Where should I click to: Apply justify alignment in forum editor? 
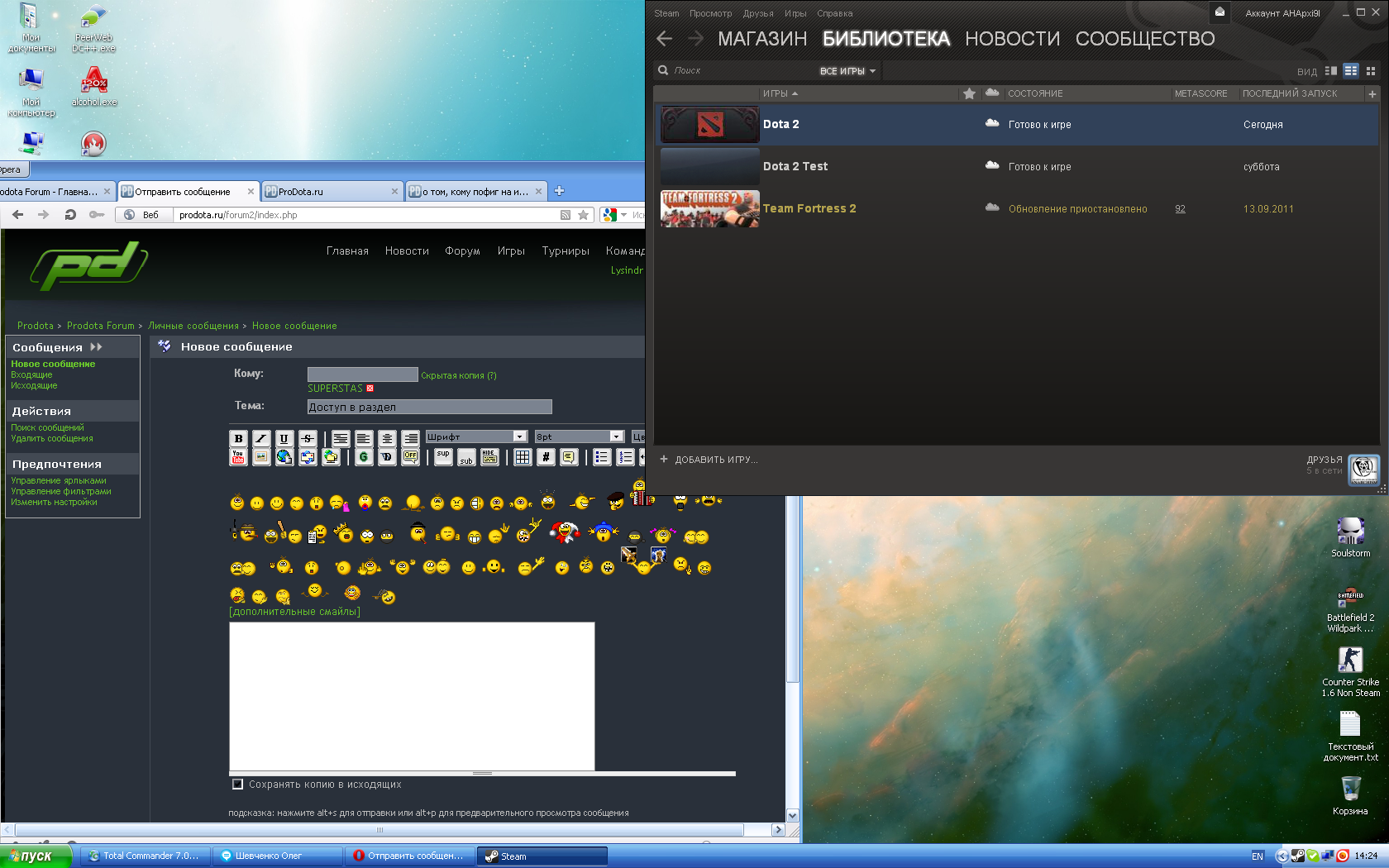(341, 438)
